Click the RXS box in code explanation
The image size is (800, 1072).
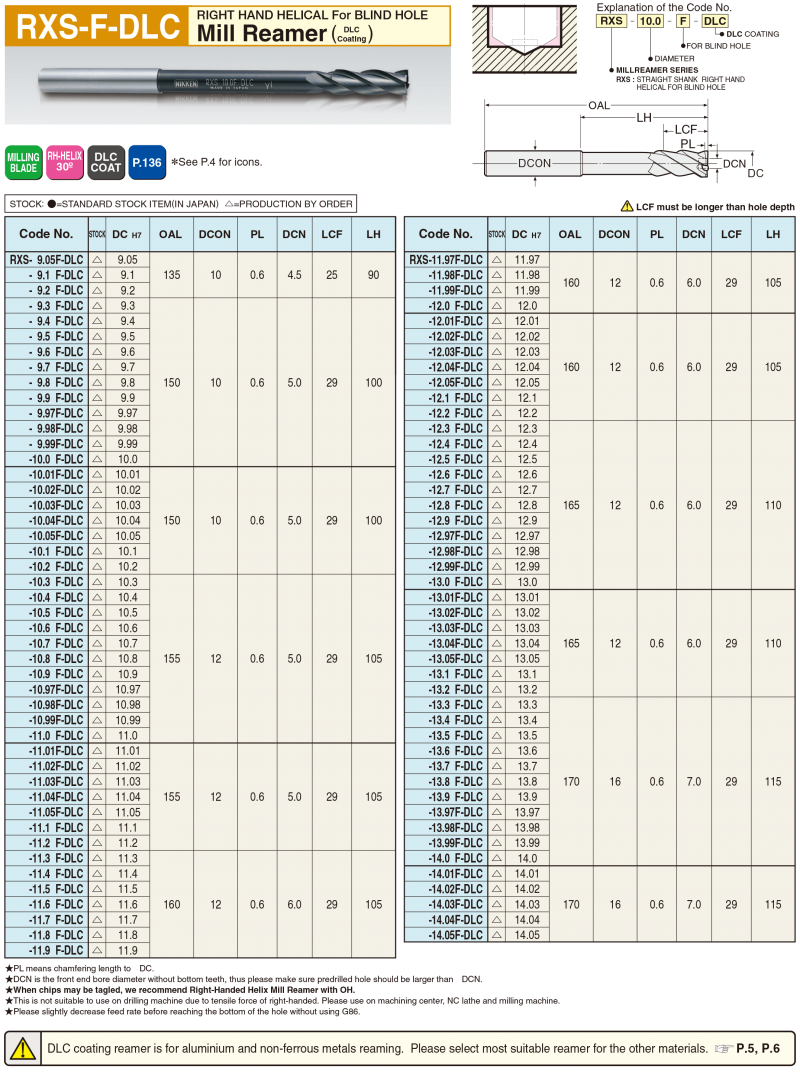coord(611,21)
